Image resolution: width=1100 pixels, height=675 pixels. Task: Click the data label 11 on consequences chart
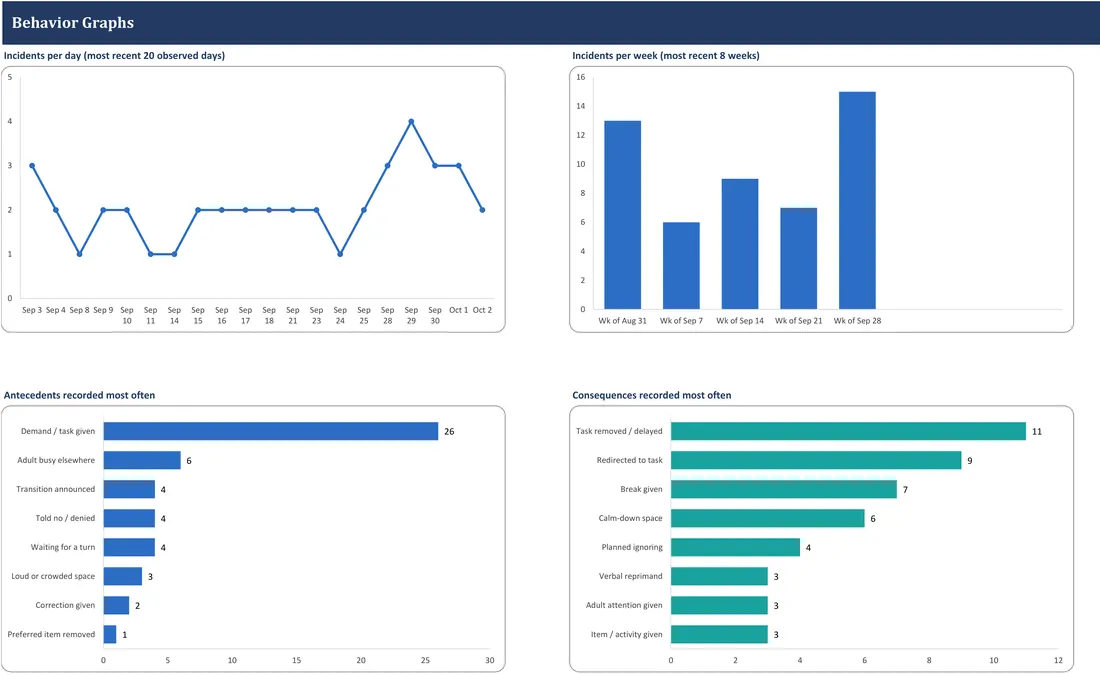1037,432
